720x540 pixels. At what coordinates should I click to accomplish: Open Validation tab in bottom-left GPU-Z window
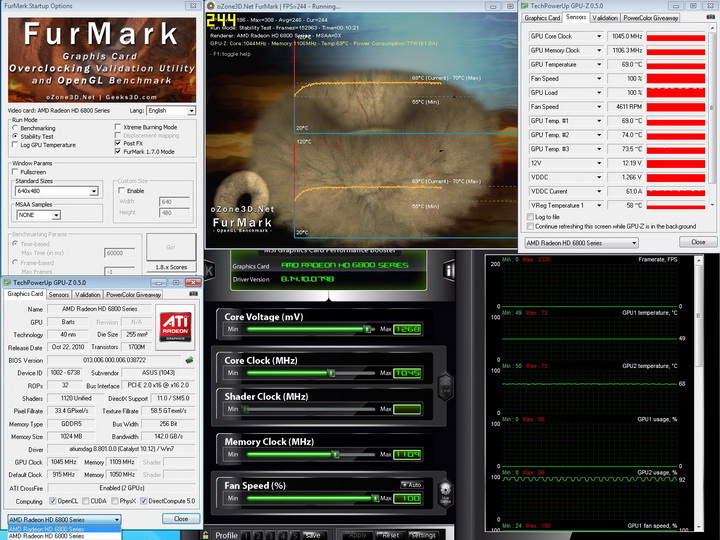87,295
